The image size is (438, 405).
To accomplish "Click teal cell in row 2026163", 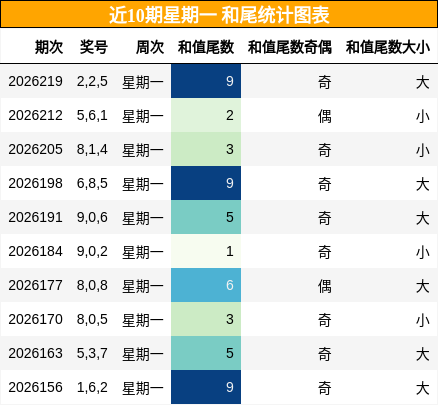I will click(206, 353).
